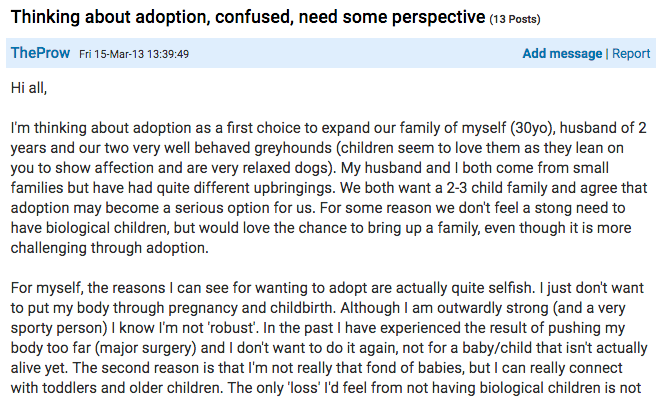
Task: Click paragraph starting 'For myself, the reasons'
Action: pos(329,338)
